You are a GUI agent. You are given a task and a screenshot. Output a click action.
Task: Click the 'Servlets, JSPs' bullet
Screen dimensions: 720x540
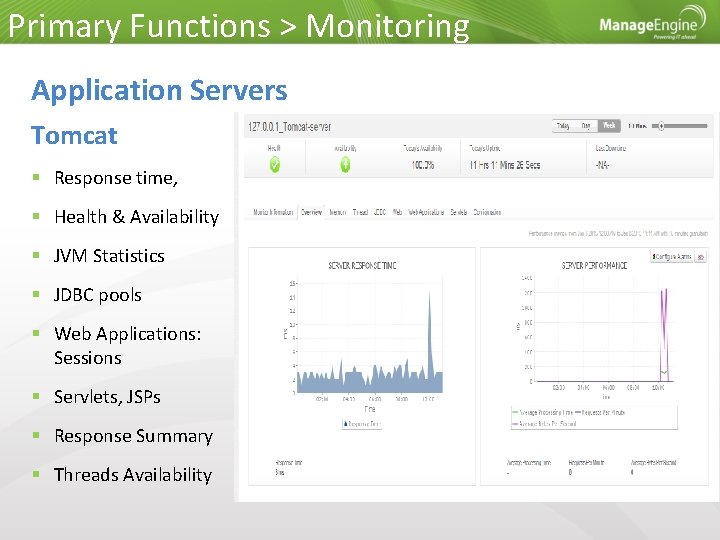(x=107, y=397)
